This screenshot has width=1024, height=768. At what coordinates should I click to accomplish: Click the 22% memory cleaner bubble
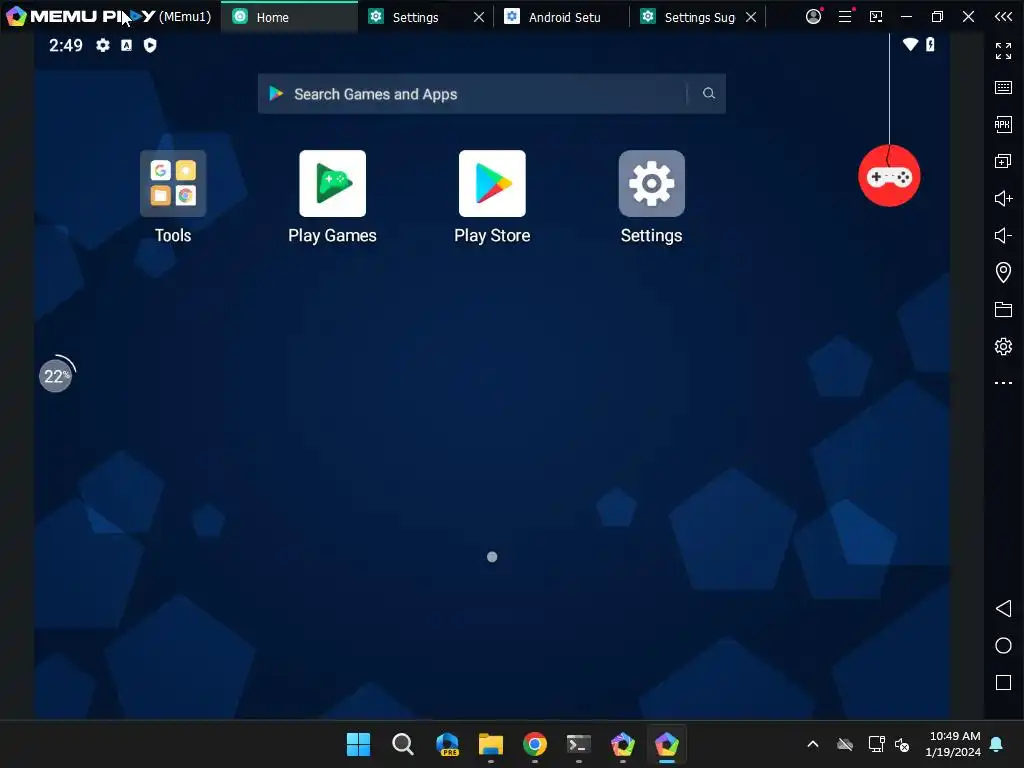(56, 376)
